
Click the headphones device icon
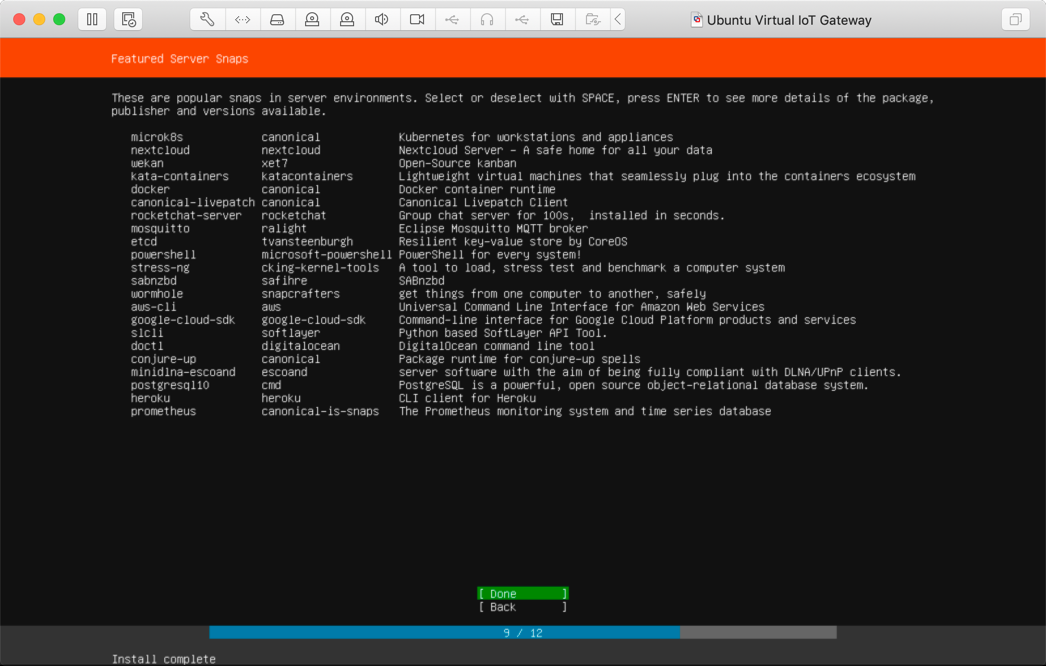pos(487,19)
